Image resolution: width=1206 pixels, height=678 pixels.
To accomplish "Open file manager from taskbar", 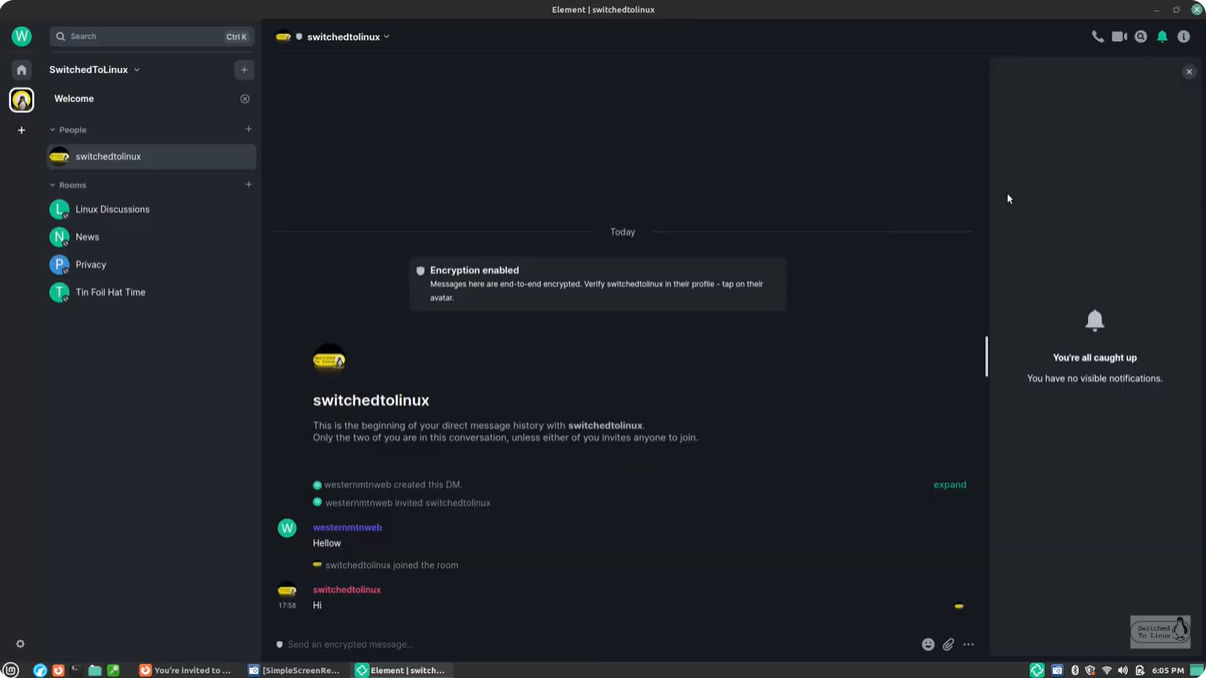I will click(94, 670).
